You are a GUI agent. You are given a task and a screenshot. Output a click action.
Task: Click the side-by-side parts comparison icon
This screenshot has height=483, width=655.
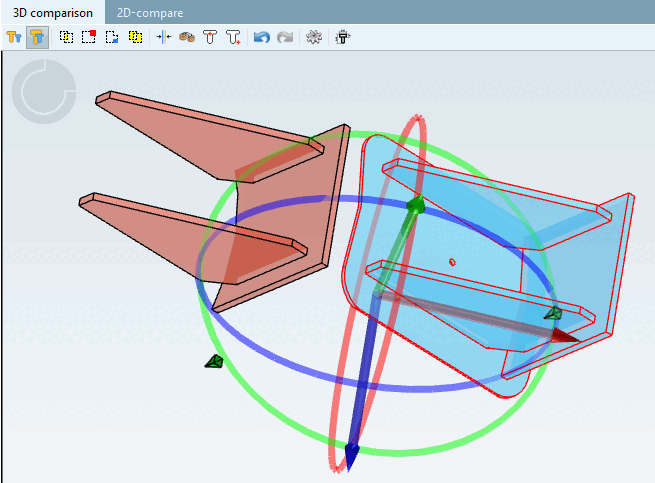point(14,37)
